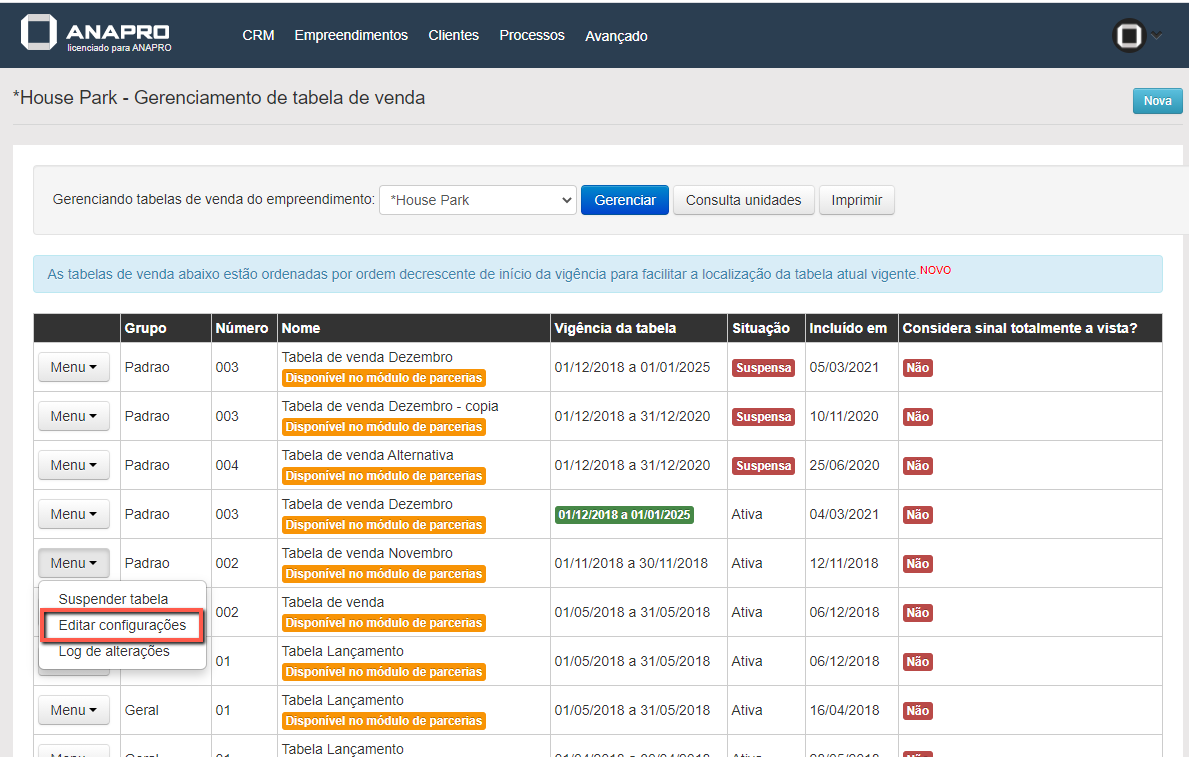Viewport: 1189px width, 757px height.
Task: Select Log de alterações menu entry
Action: click(114, 651)
